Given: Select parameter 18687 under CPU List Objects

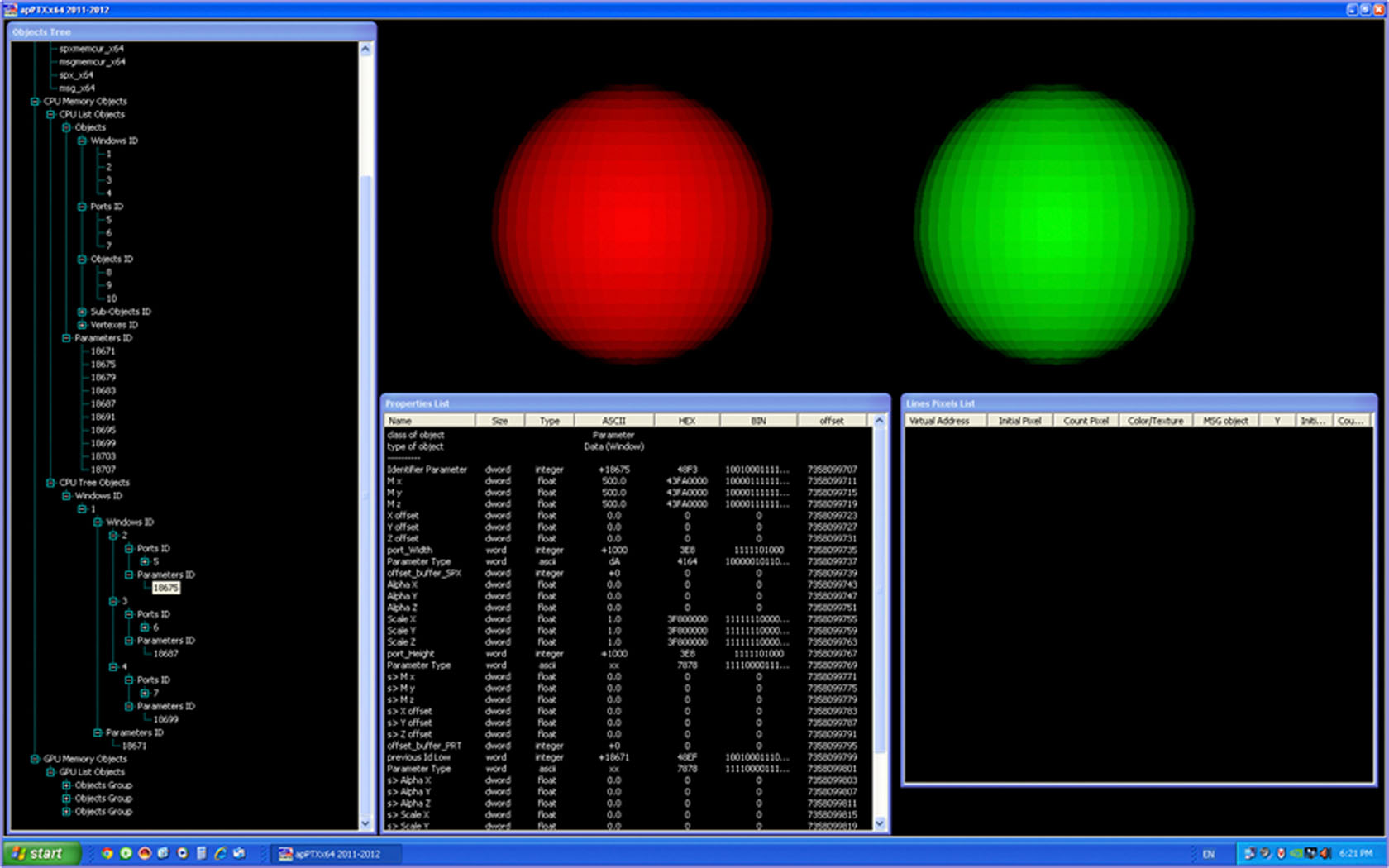Looking at the screenshot, I should pyautogui.click(x=103, y=403).
